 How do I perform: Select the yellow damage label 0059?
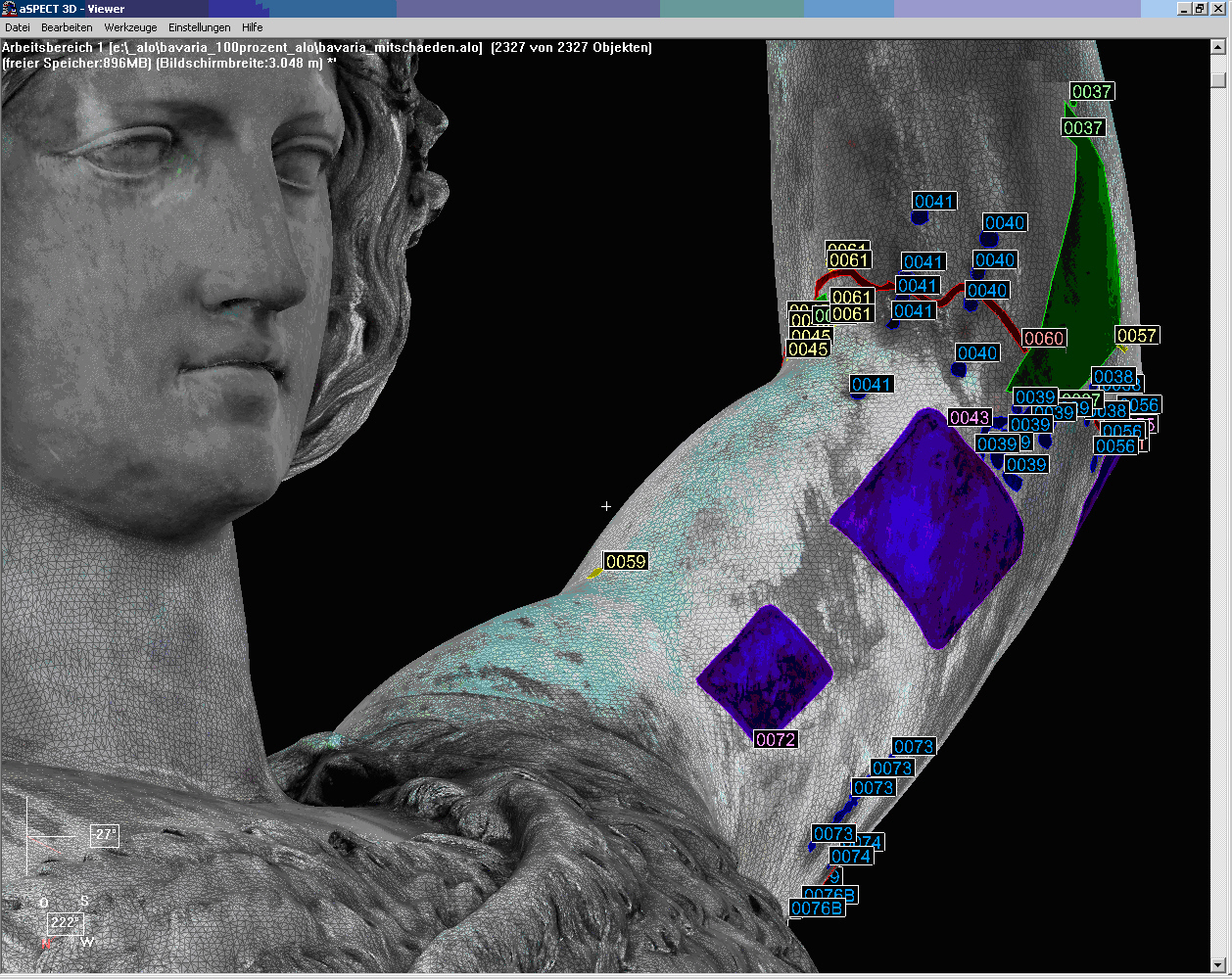click(626, 561)
